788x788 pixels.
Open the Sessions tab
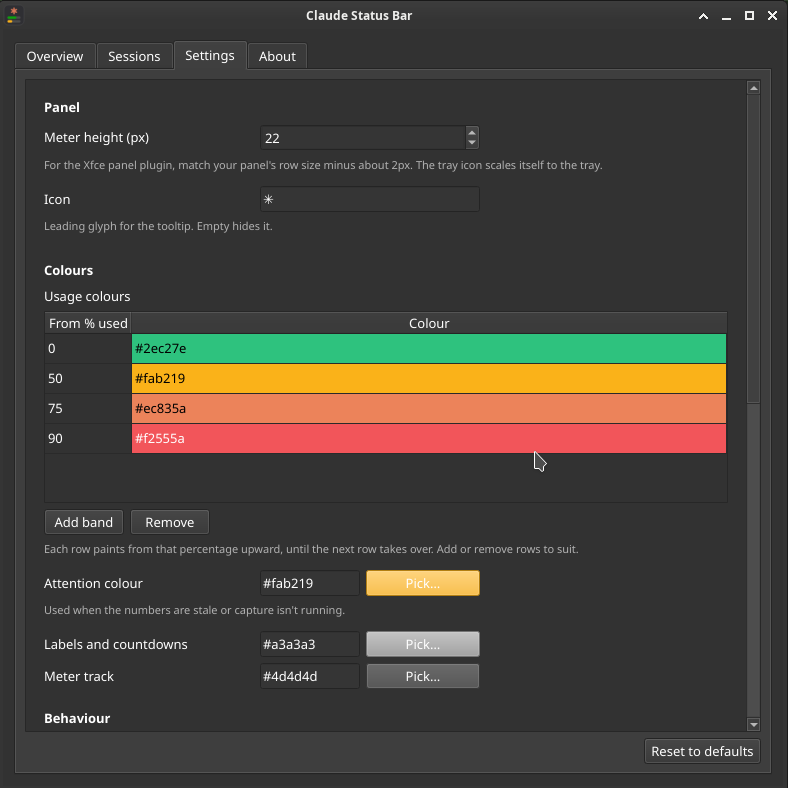134,56
